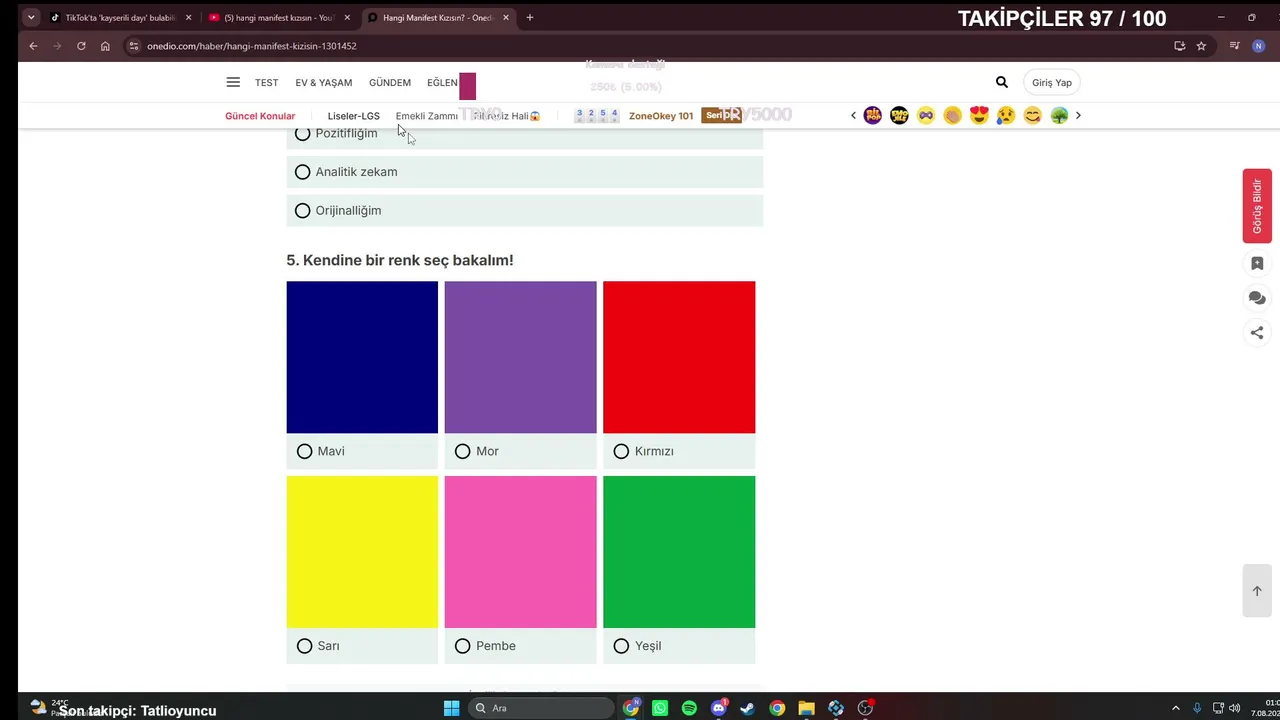This screenshot has height=720, width=1280.
Task: Open the comments bubble icon
Action: 1257,298
